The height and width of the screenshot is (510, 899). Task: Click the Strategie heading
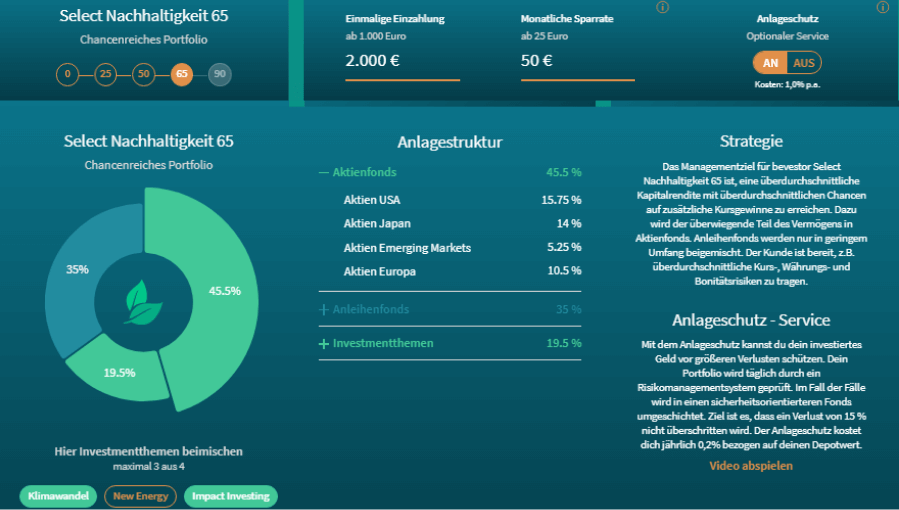(x=751, y=142)
